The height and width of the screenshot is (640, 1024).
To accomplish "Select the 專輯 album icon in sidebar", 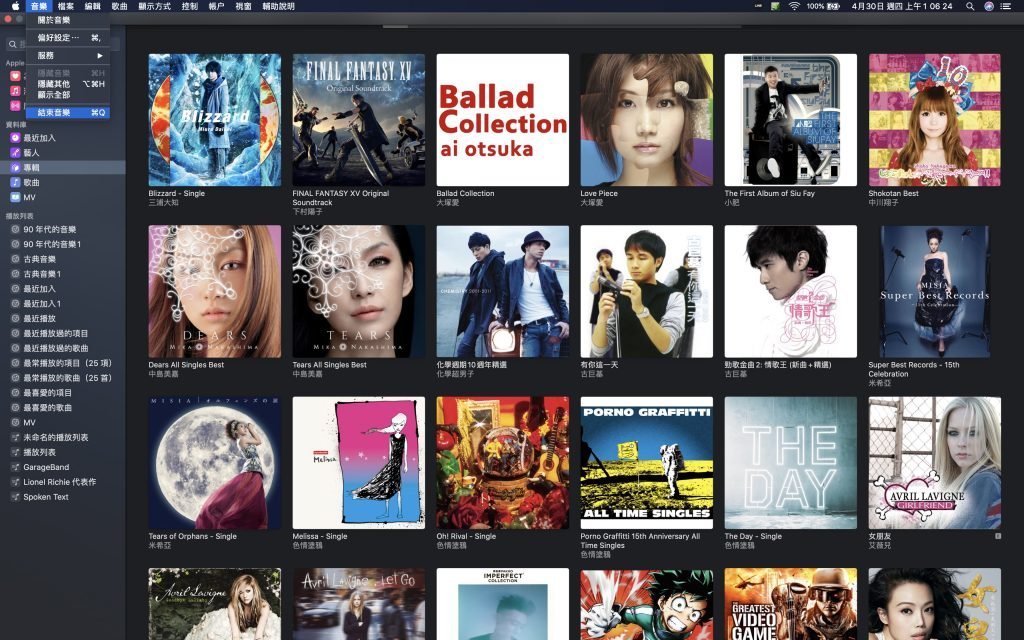I will [x=15, y=167].
